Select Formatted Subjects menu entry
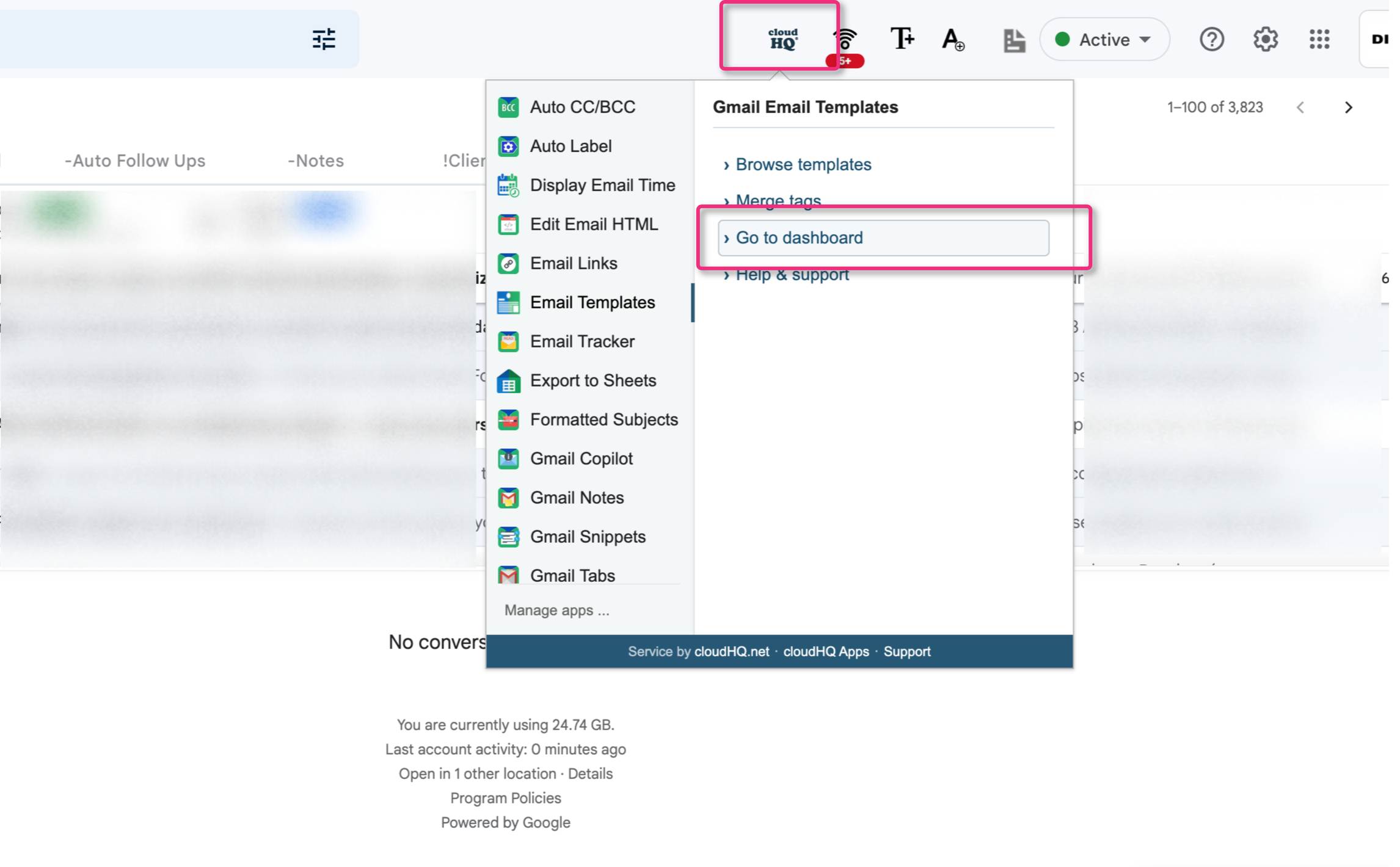1400x867 pixels. pyautogui.click(x=589, y=419)
